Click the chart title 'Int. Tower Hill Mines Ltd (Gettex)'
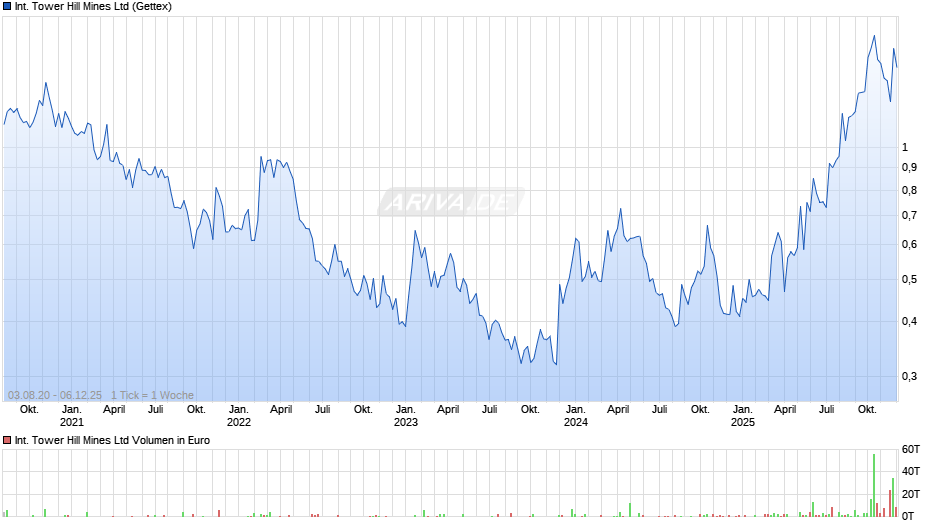This screenshot has height=526, width=940. pyautogui.click(x=93, y=7)
